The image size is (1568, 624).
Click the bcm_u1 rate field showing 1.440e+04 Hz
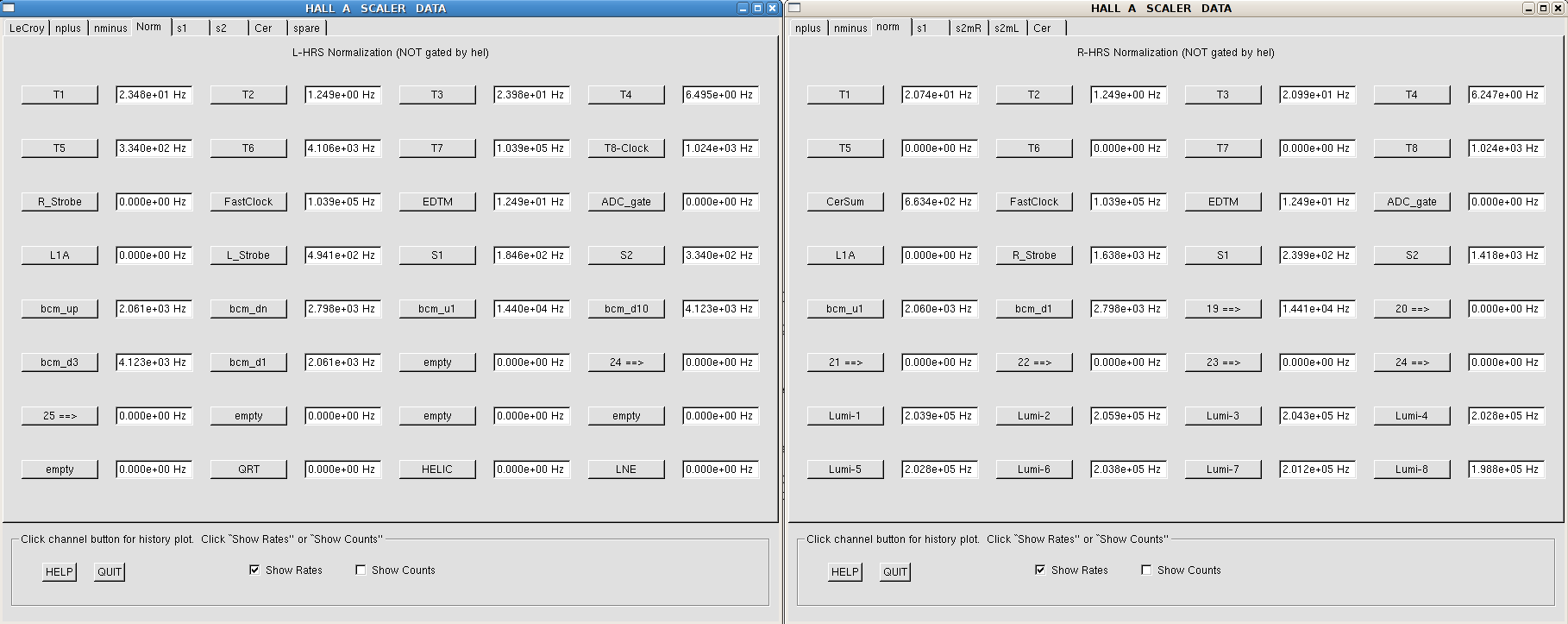click(531, 309)
